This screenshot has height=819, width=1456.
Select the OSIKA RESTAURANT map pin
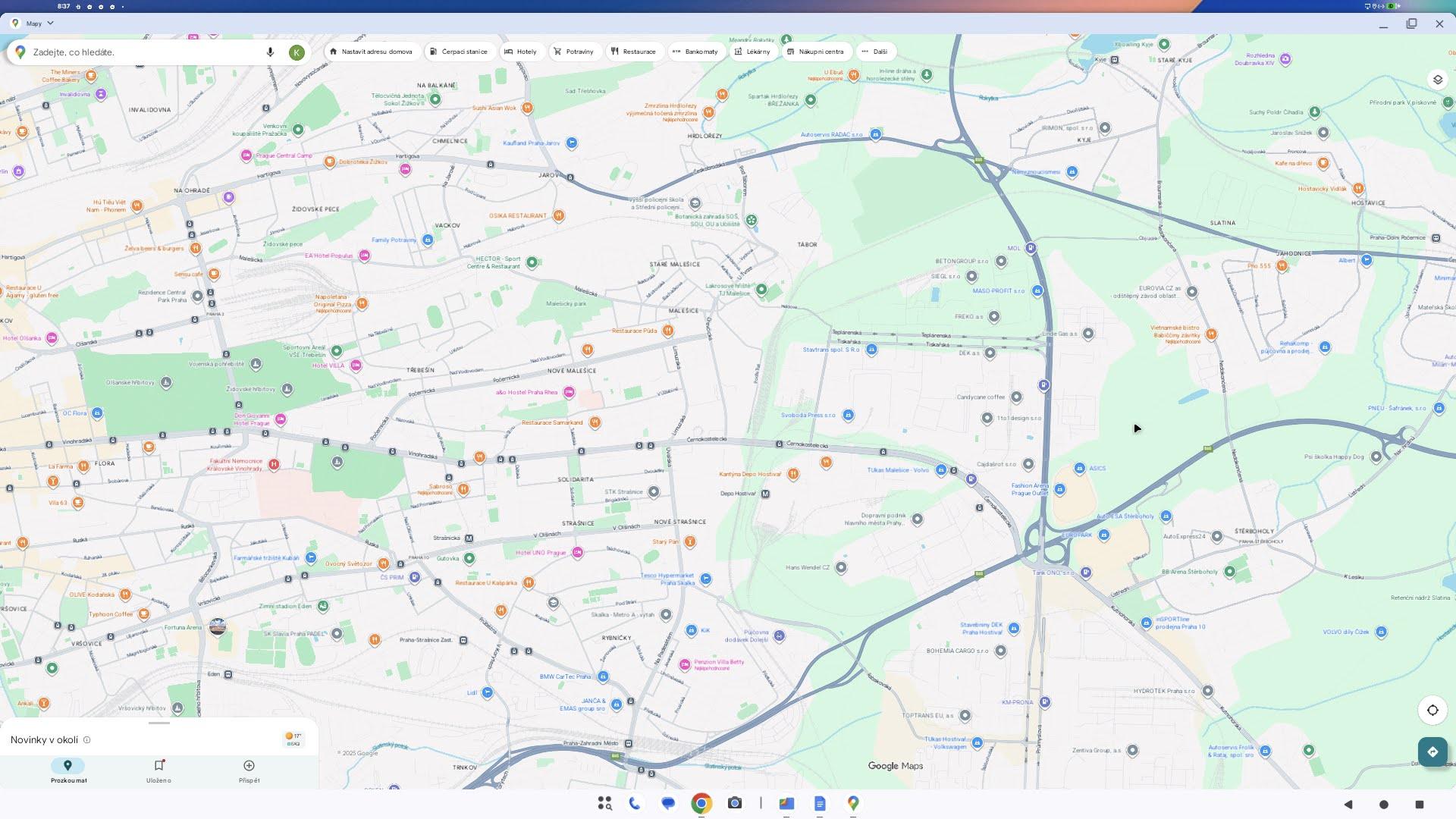(559, 215)
